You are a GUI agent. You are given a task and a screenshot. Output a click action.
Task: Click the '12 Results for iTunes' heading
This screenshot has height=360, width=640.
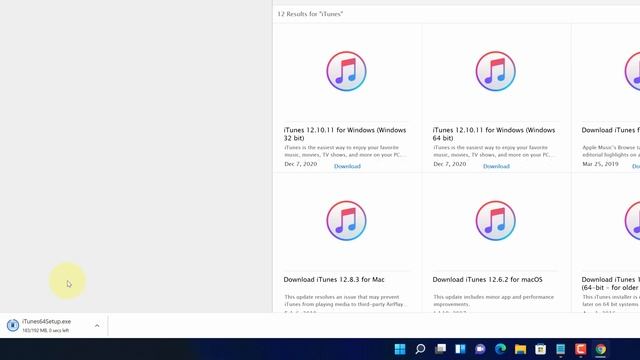310,14
